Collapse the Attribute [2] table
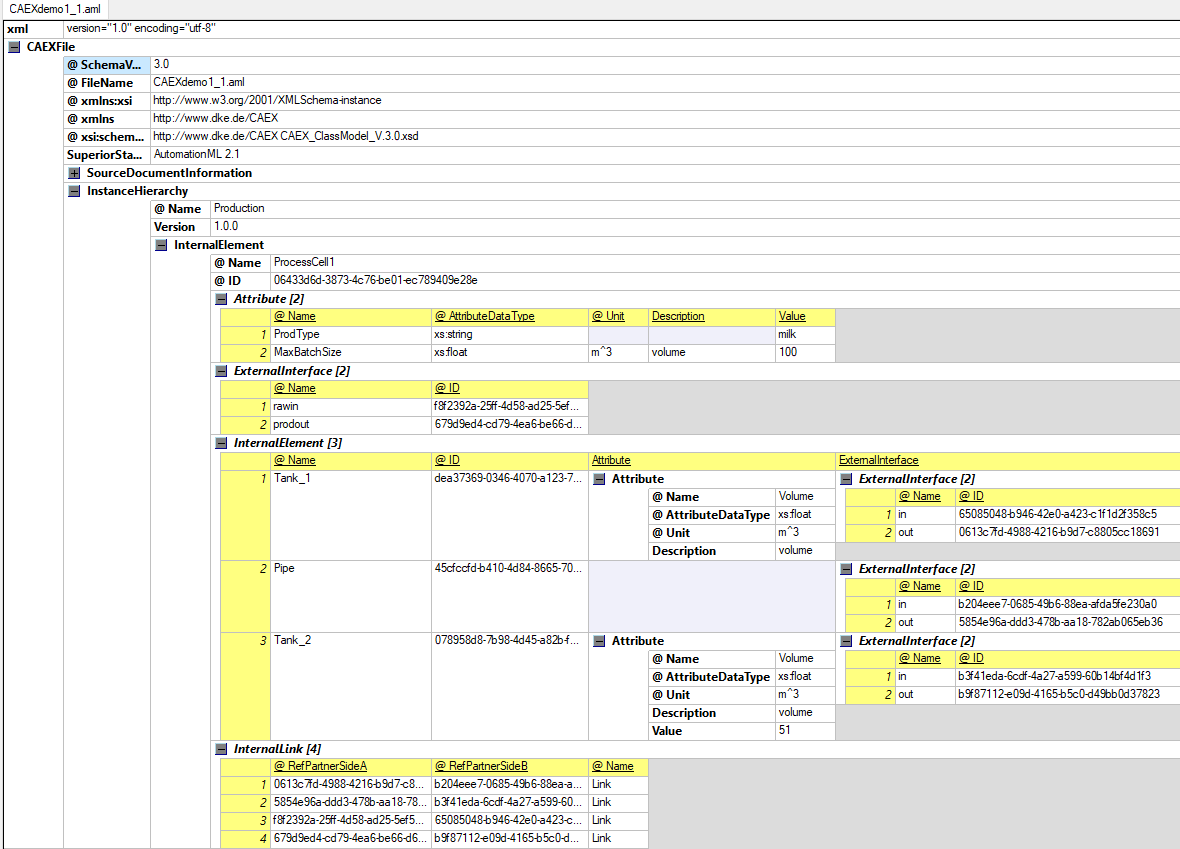1180x849 pixels. pos(221,299)
